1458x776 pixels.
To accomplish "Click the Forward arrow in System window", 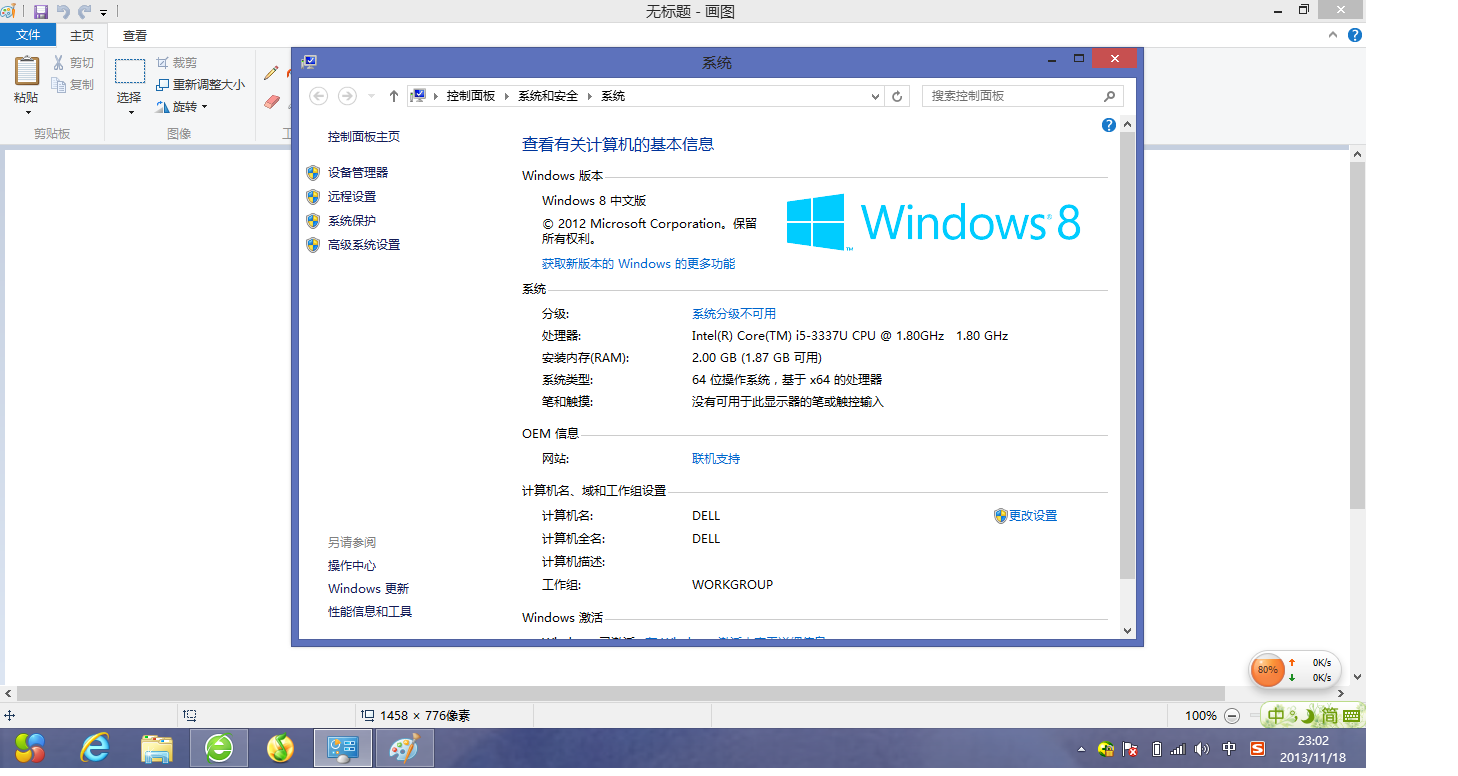I will click(x=347, y=96).
